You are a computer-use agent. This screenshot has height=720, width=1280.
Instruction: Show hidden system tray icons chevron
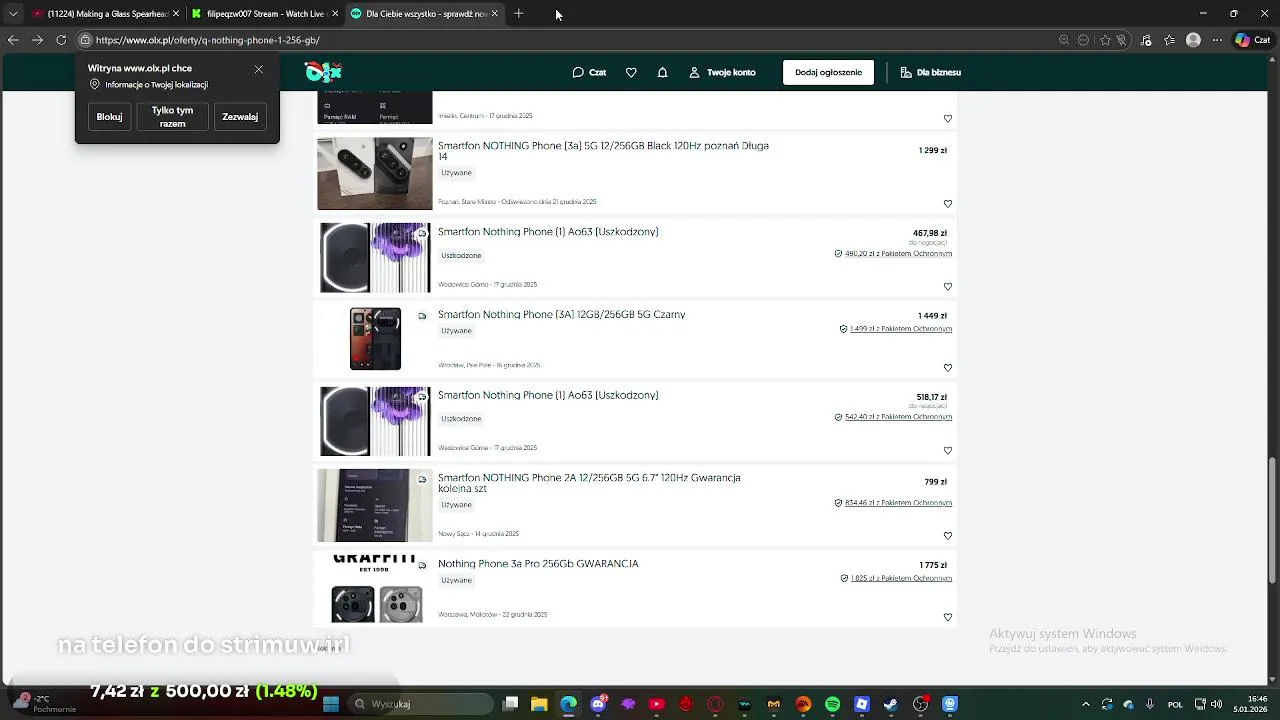1086,704
